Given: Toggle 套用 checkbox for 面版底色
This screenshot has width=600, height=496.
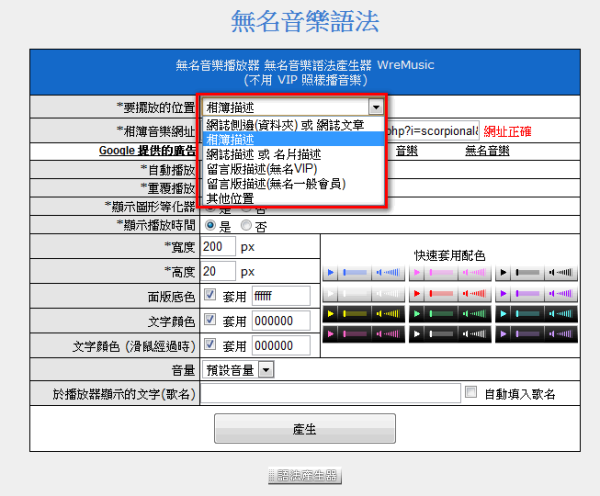Looking at the screenshot, I should point(210,295).
